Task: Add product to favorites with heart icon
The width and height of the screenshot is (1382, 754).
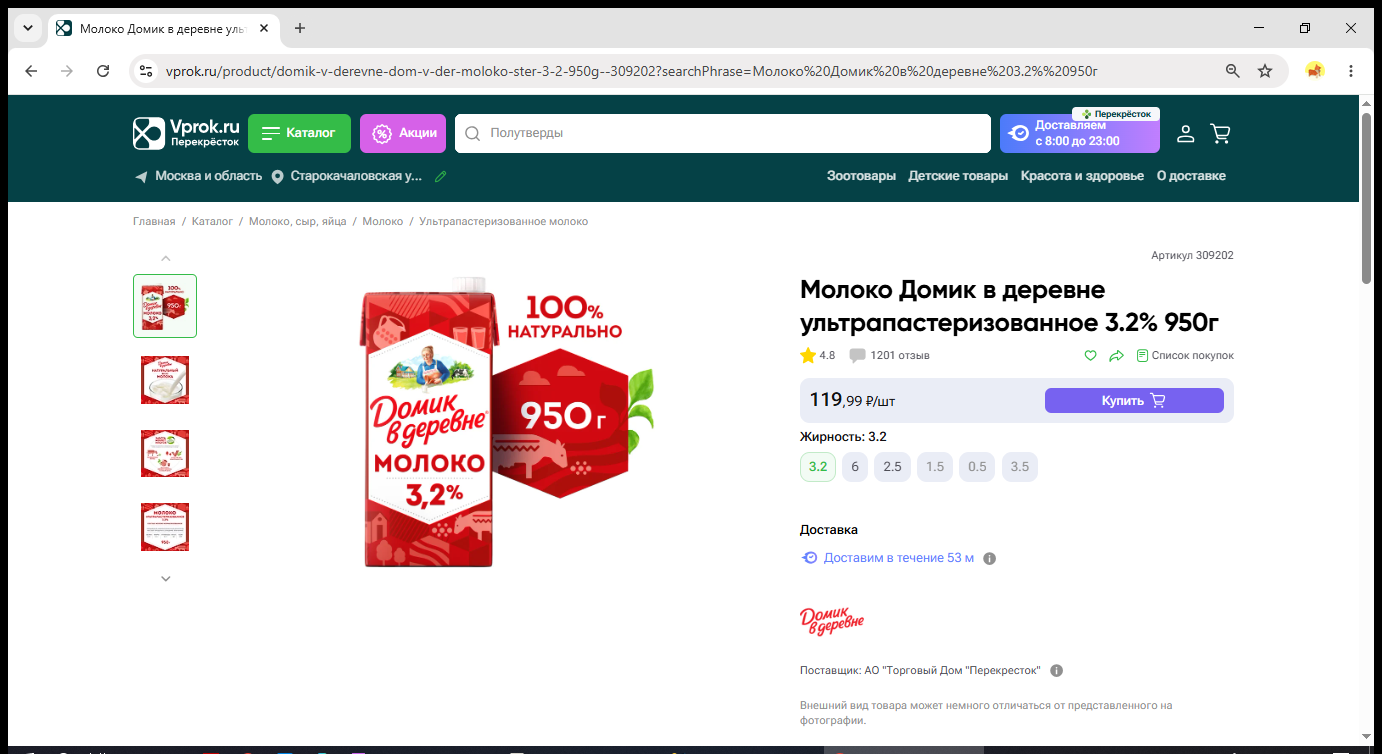Action: tap(1091, 355)
